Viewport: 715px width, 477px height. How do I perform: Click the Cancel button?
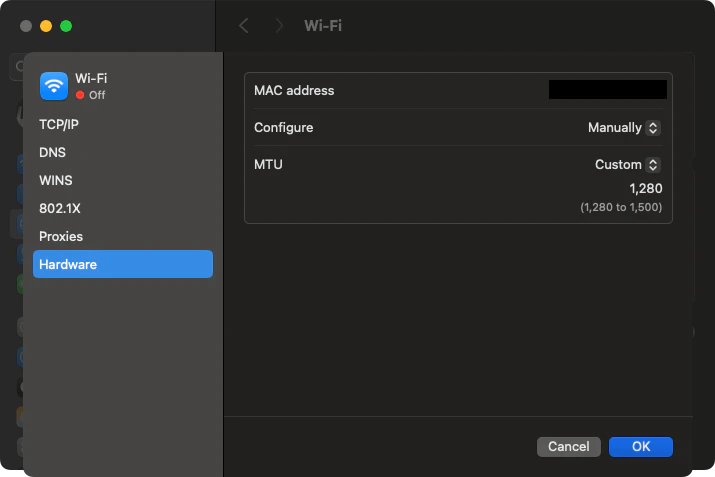(x=569, y=446)
